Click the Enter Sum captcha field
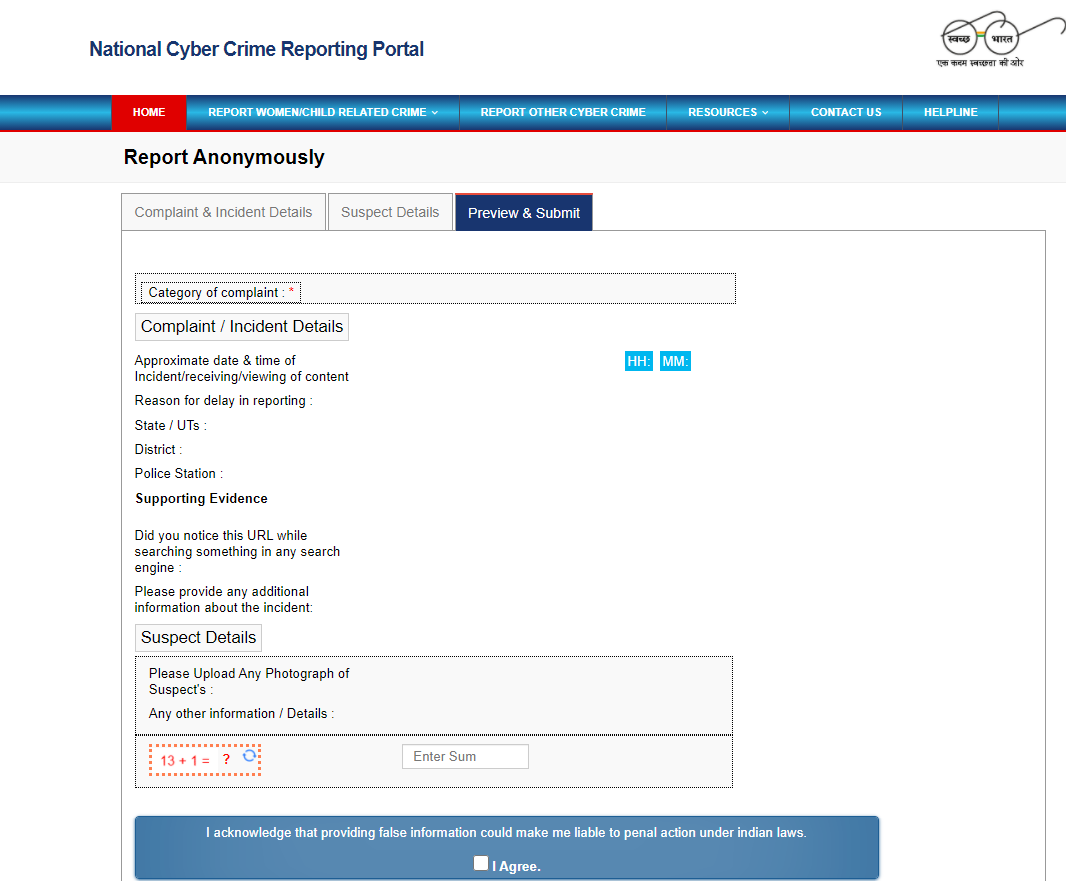The width and height of the screenshot is (1066, 881). (465, 757)
